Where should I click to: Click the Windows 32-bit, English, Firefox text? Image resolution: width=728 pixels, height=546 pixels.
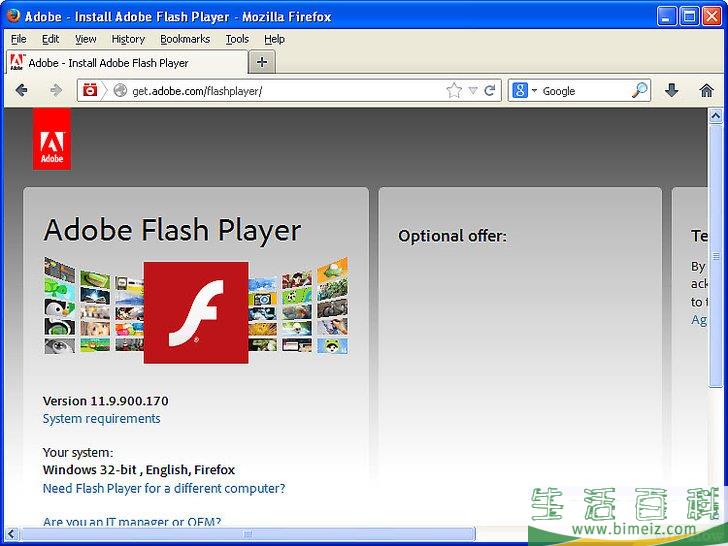click(139, 470)
